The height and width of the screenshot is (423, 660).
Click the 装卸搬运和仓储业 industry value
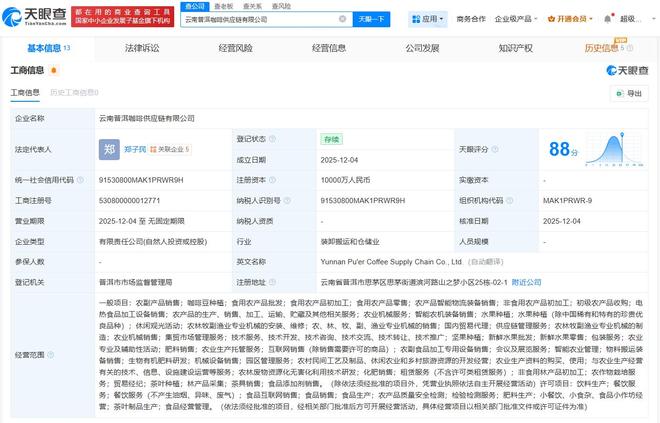pyautogui.click(x=350, y=242)
